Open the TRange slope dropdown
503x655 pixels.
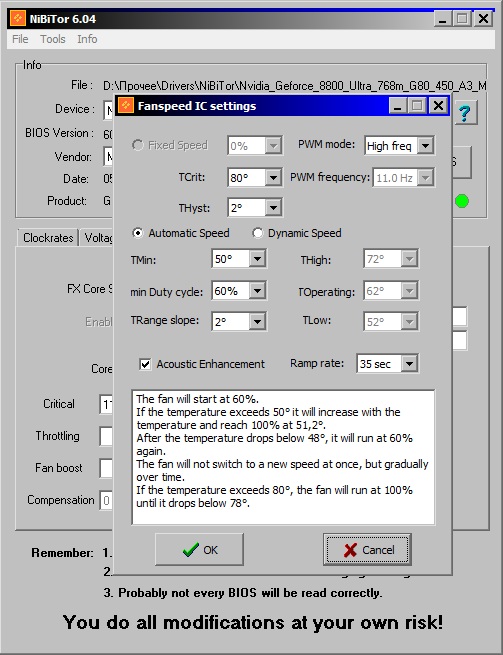click(257, 322)
